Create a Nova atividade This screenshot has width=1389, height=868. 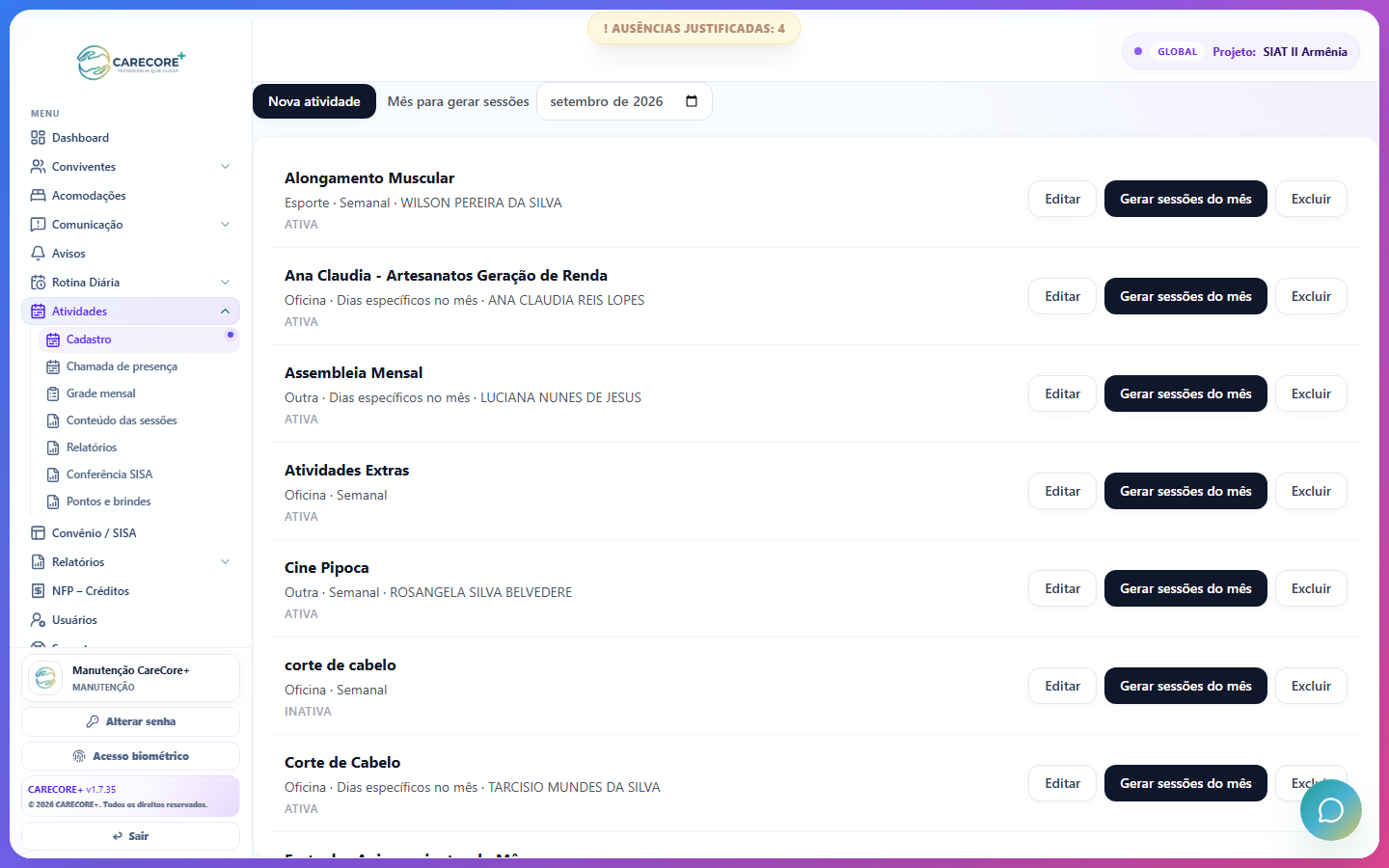pyautogui.click(x=314, y=101)
